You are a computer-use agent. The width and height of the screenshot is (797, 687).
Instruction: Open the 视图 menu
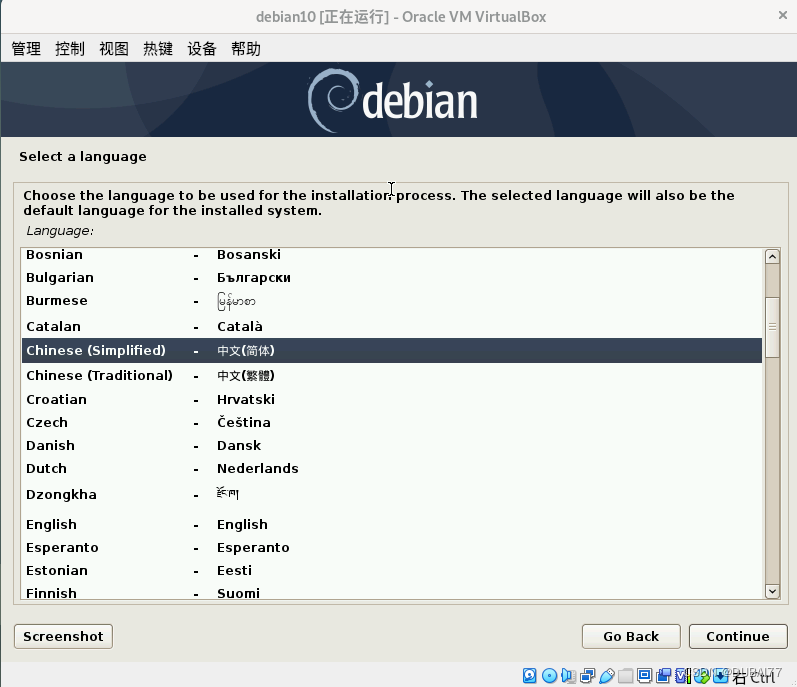click(x=114, y=49)
